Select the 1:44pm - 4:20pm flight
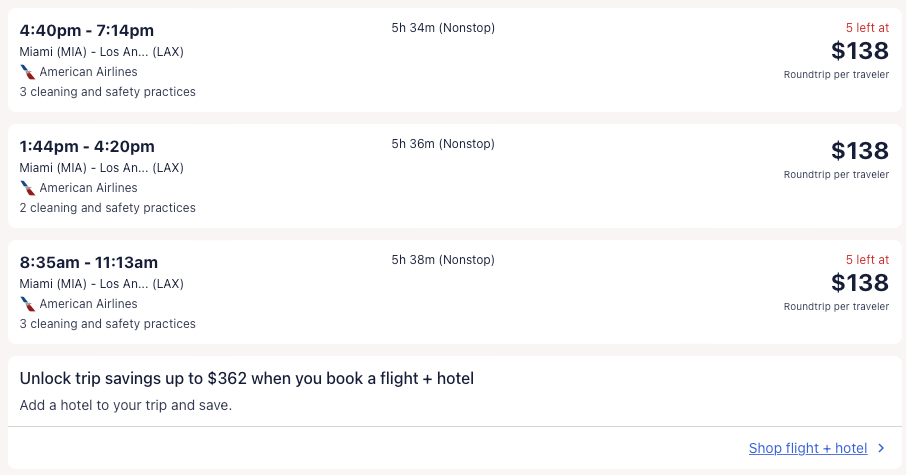The width and height of the screenshot is (906, 475). click(87, 146)
